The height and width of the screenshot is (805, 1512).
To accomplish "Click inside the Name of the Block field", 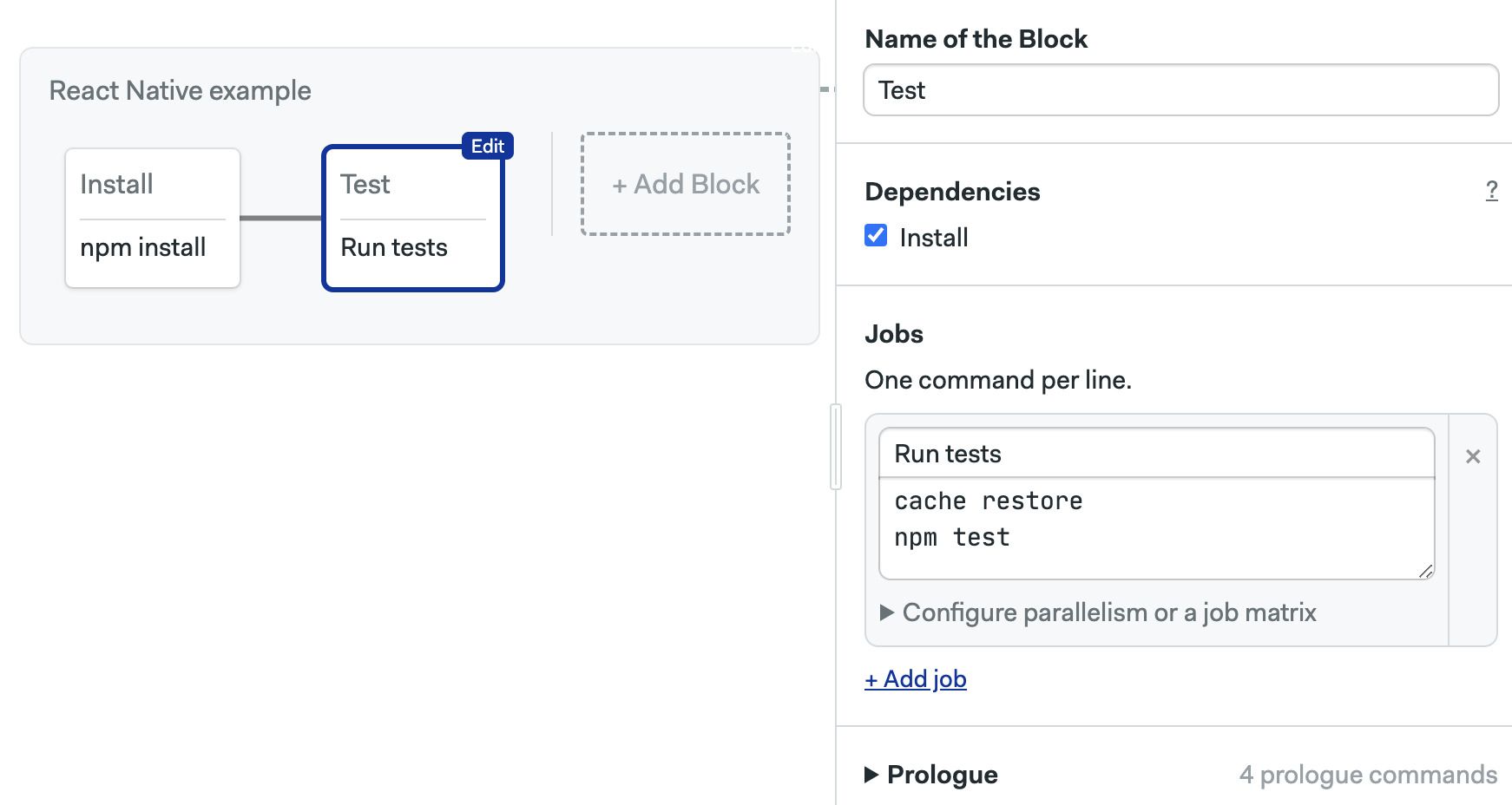I will (x=1180, y=89).
